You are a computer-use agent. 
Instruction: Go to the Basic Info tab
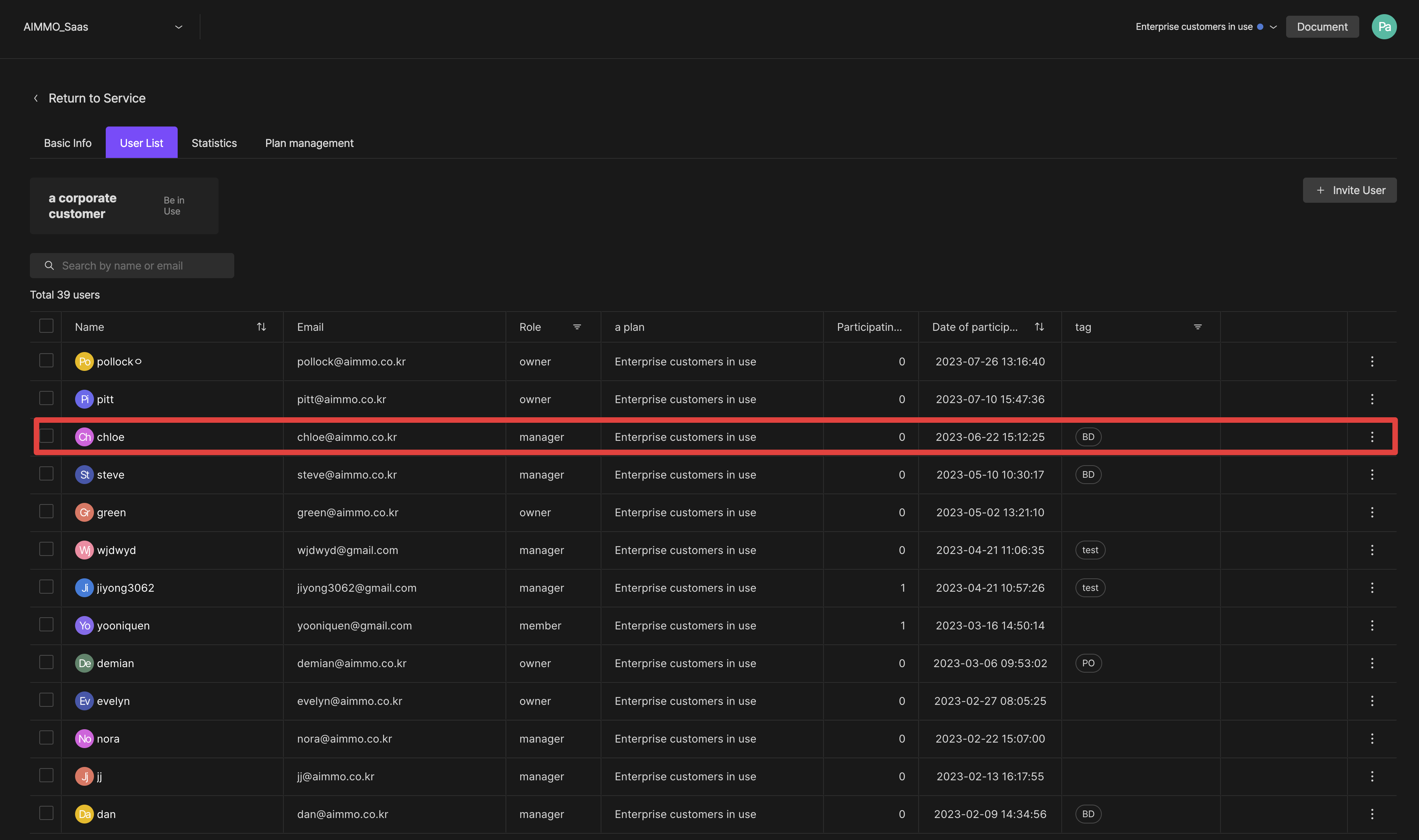(x=67, y=143)
